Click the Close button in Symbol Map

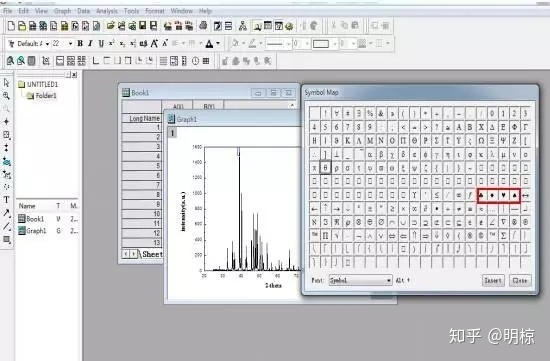[x=519, y=280]
